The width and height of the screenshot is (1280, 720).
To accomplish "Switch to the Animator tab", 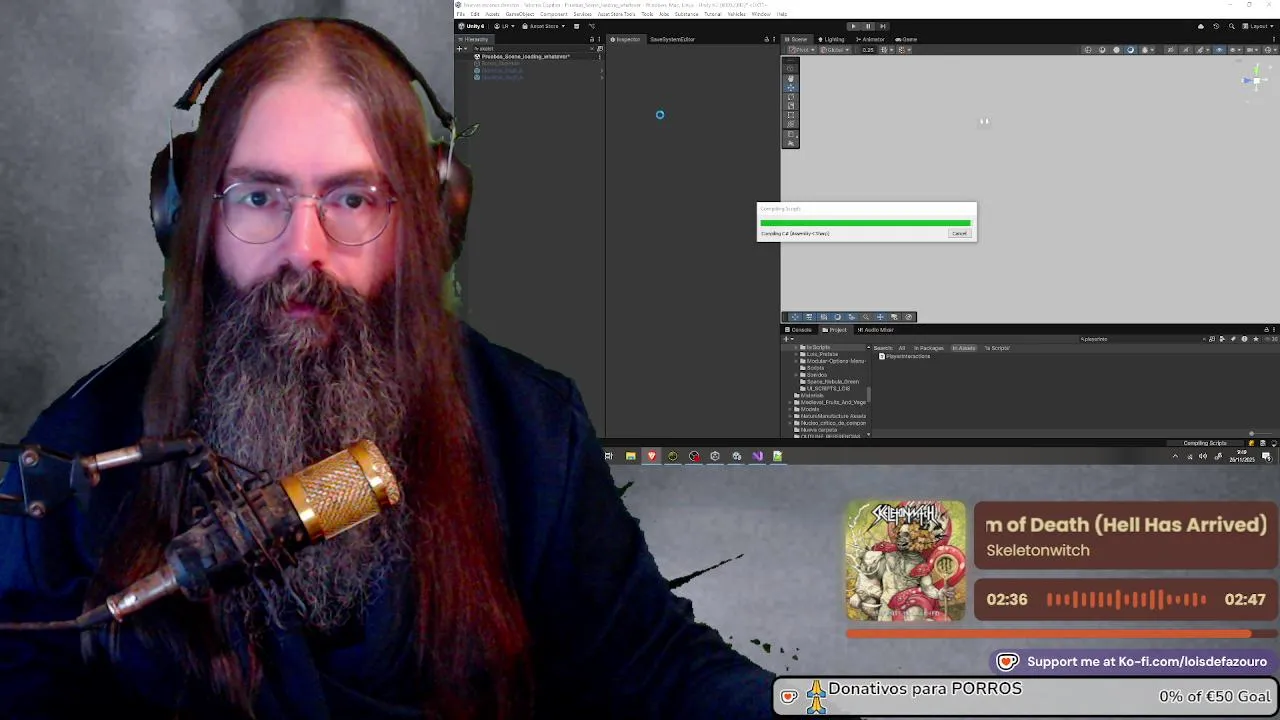I will click(870, 39).
